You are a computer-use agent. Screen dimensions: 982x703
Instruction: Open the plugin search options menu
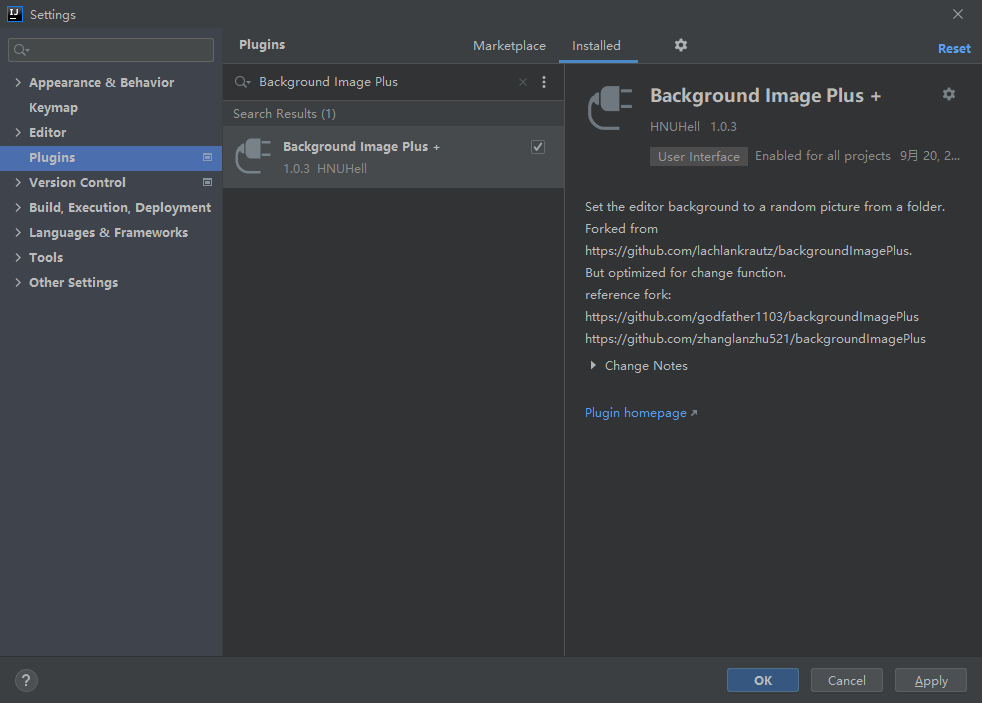point(544,82)
